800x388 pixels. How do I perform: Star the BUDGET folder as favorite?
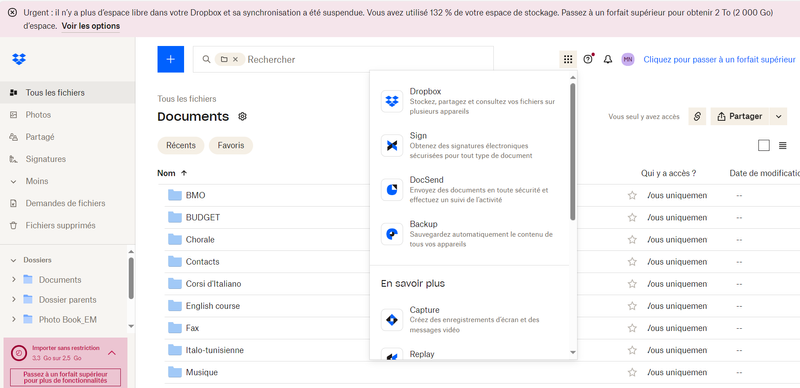coord(632,217)
